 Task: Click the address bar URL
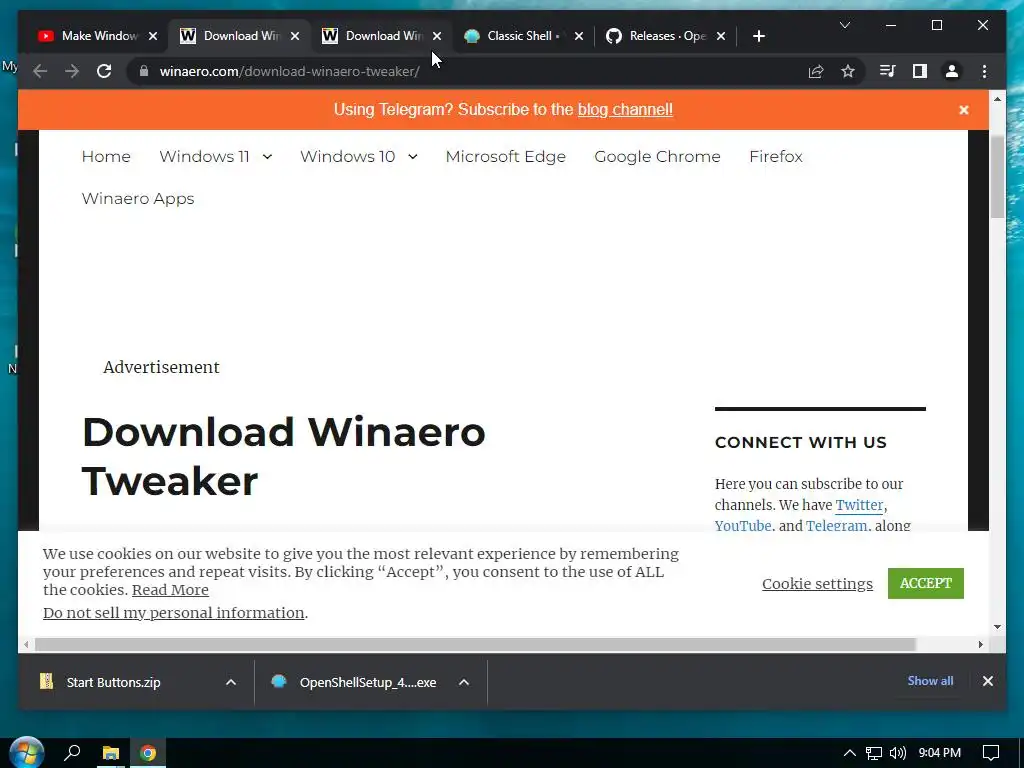(289, 71)
